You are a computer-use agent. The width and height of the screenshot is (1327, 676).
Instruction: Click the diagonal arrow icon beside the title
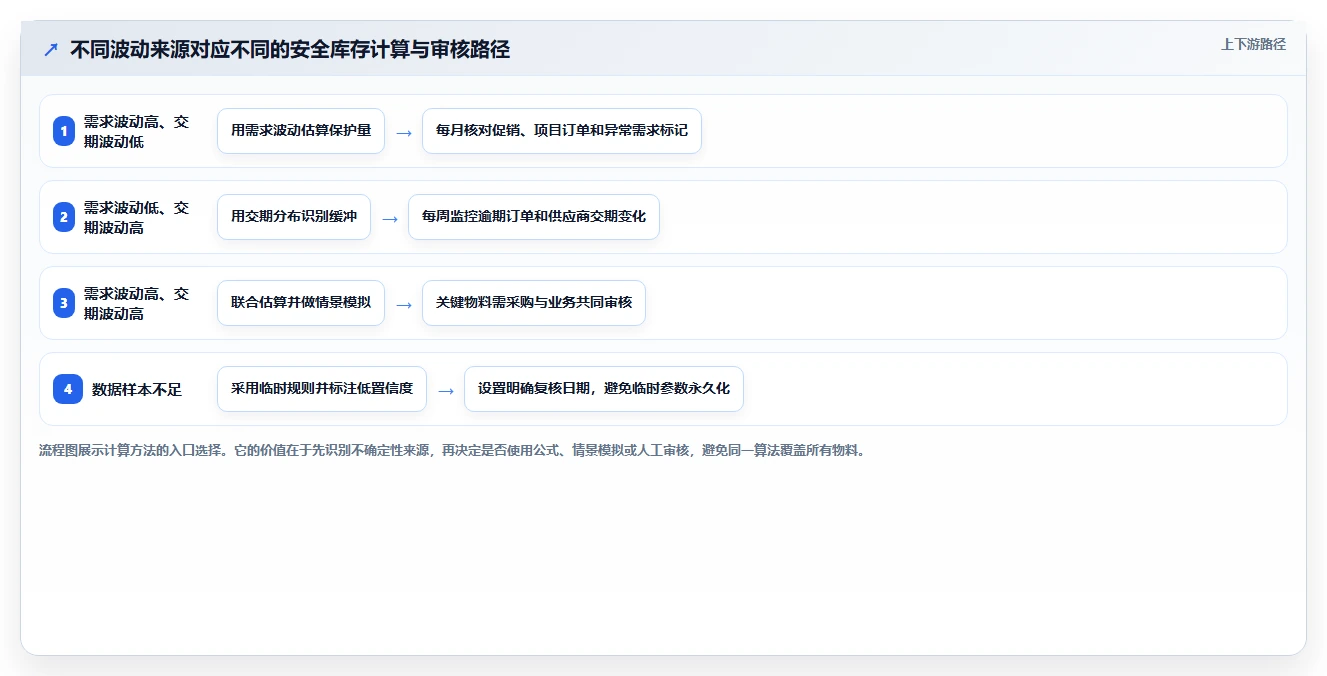pyautogui.click(x=51, y=49)
